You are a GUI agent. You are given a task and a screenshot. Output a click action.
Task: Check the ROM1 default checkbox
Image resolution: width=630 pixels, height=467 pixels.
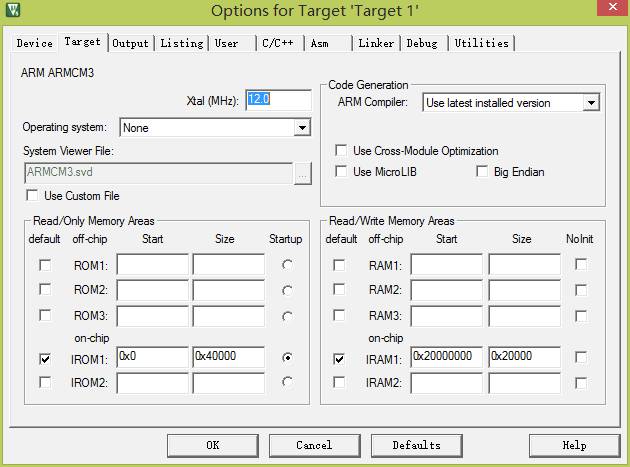45,265
